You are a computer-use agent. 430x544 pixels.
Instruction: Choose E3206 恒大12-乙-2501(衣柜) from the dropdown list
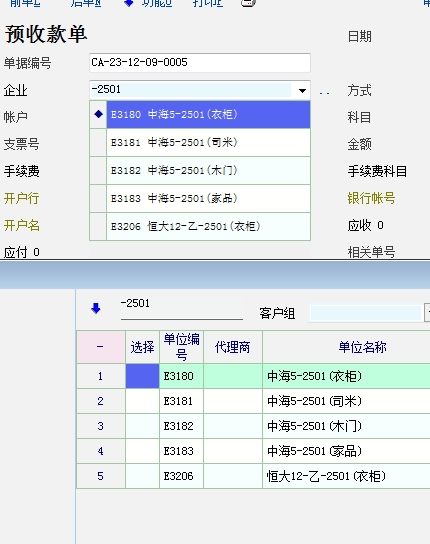click(208, 227)
